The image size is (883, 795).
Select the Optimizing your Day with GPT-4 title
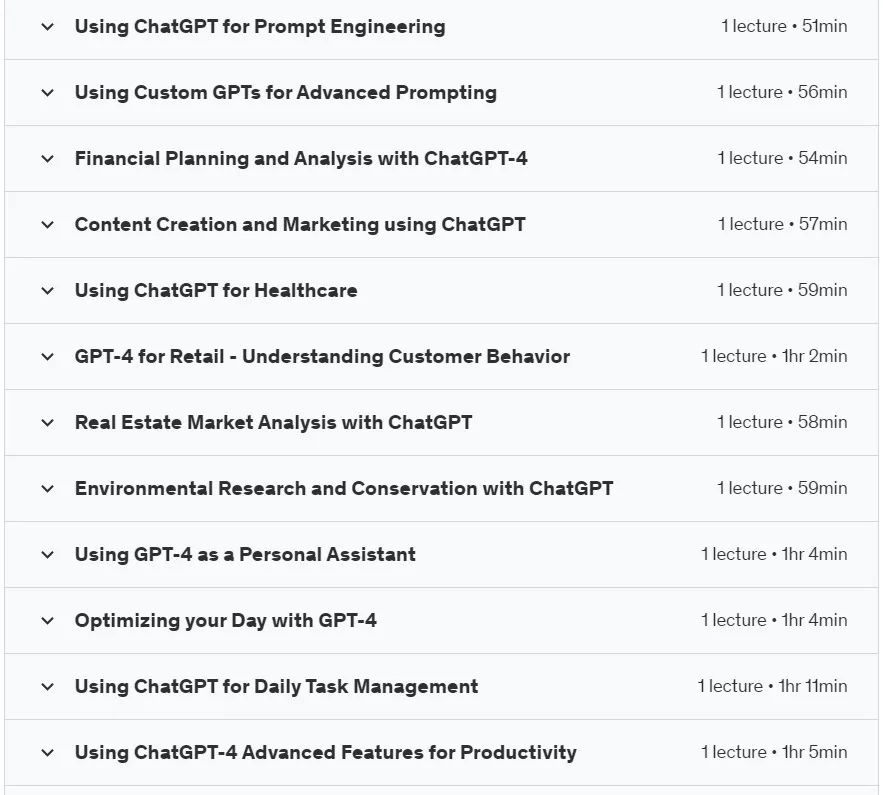[x=225, y=620]
